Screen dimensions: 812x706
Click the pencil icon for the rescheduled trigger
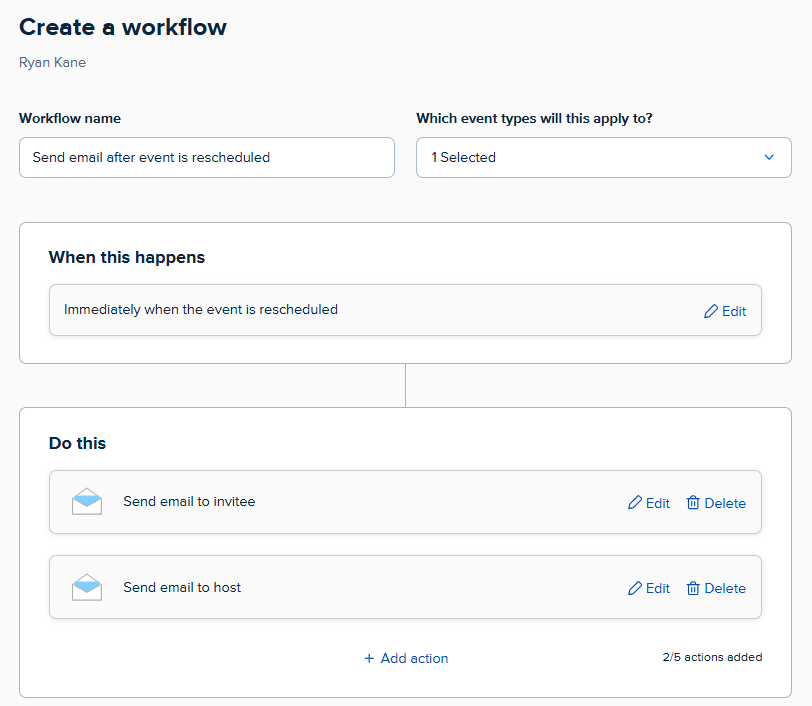click(711, 311)
